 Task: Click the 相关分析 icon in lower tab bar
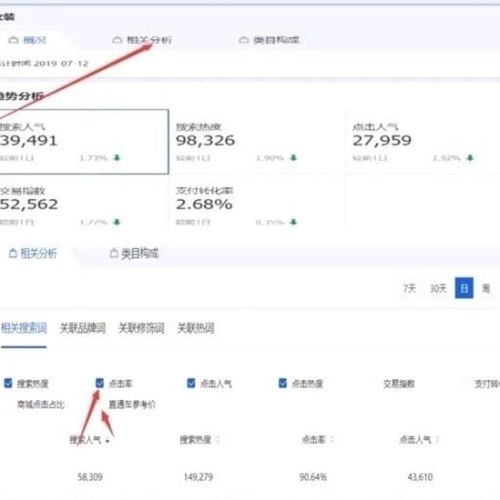coord(13,253)
